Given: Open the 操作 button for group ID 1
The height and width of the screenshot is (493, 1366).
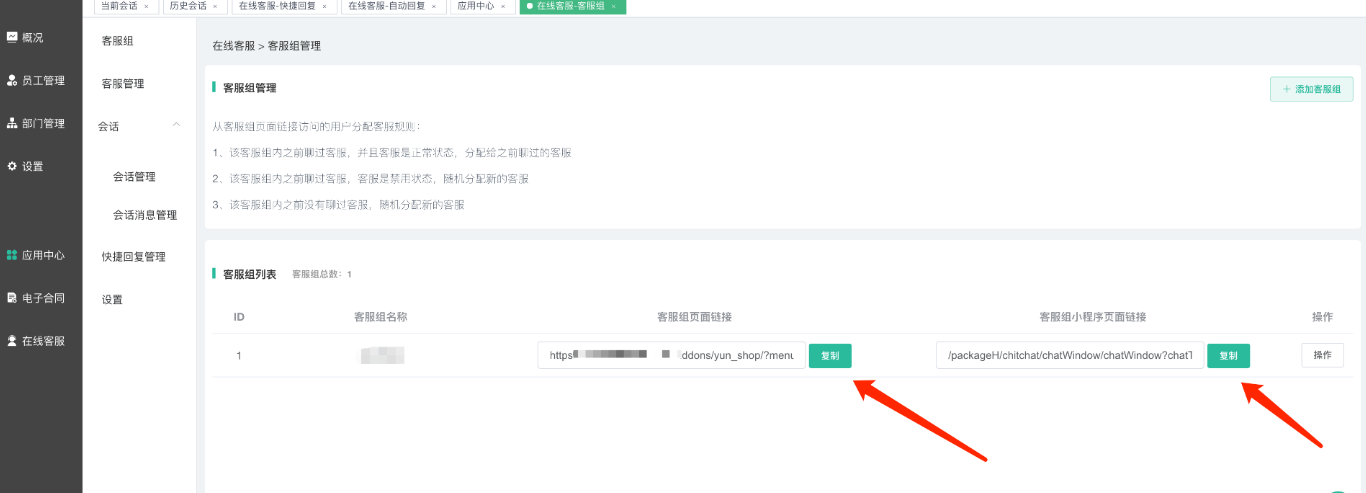Looking at the screenshot, I should tap(1322, 355).
